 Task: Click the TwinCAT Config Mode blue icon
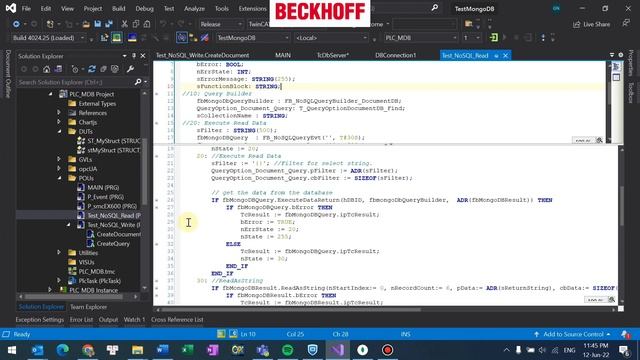[132, 38]
